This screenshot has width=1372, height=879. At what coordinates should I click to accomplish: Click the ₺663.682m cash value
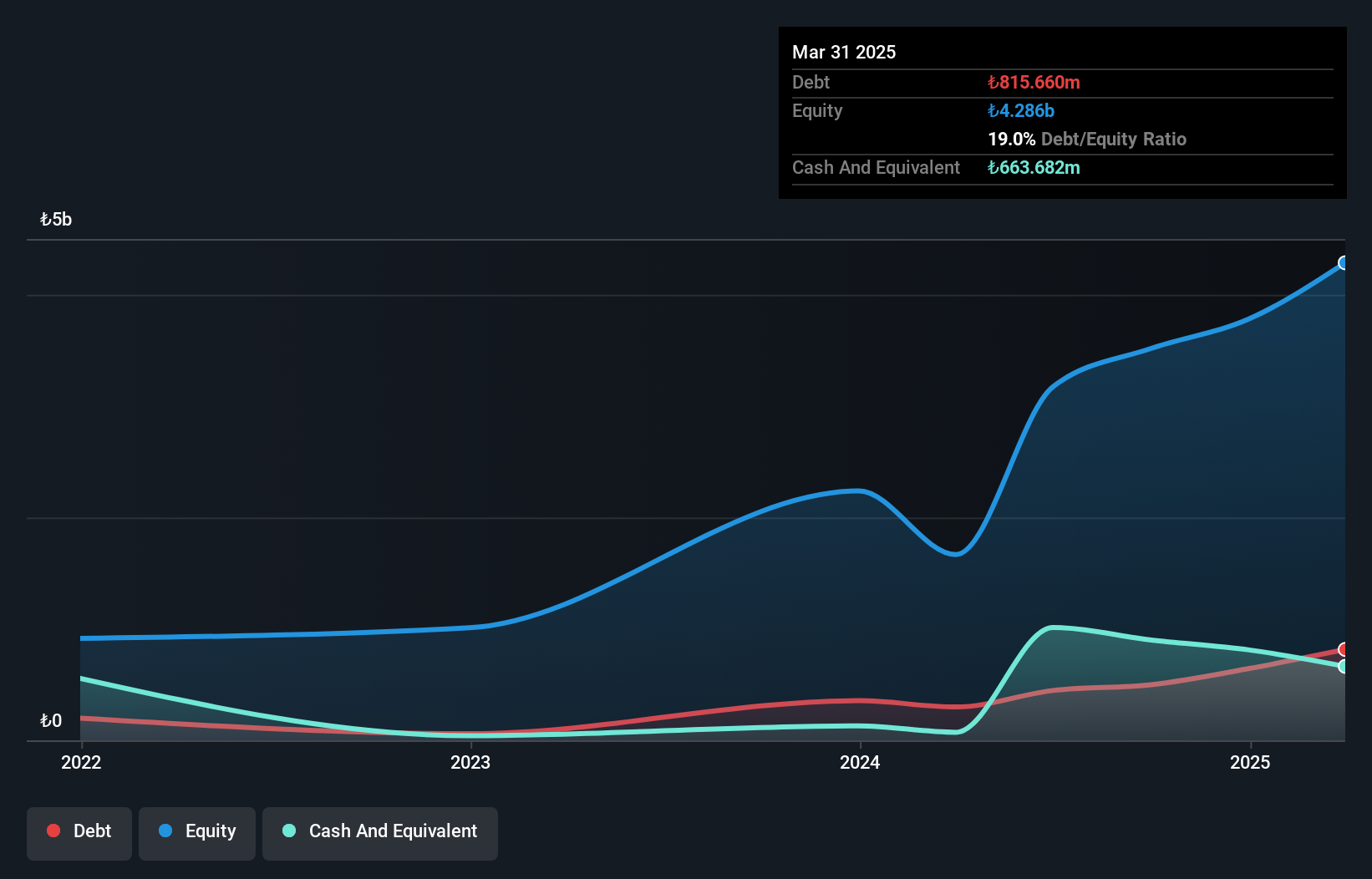(x=1034, y=167)
